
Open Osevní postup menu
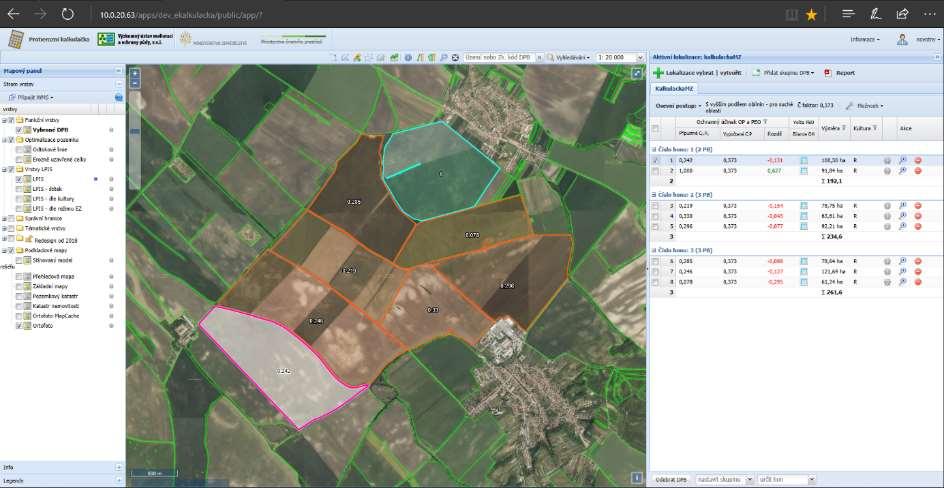point(679,106)
